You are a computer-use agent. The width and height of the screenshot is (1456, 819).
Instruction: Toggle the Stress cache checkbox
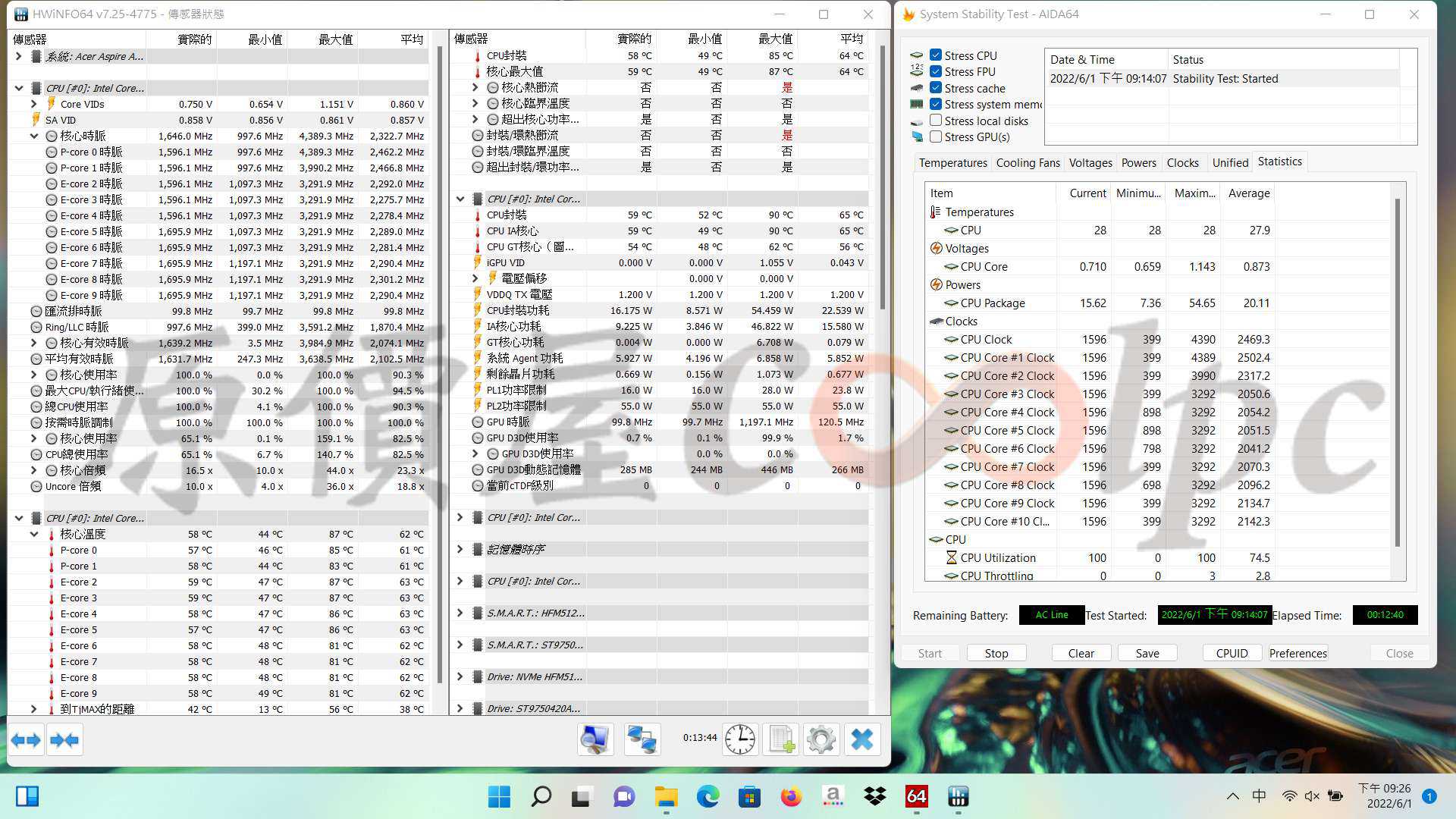[936, 88]
